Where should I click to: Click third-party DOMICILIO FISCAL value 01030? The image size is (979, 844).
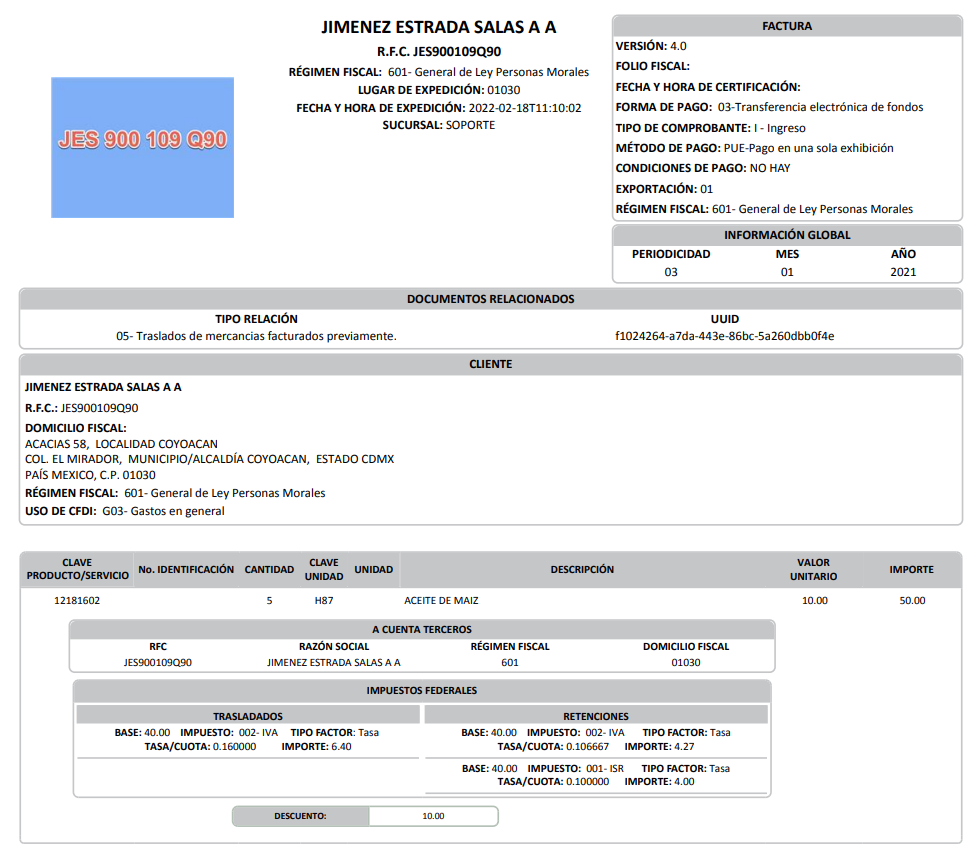(x=686, y=662)
